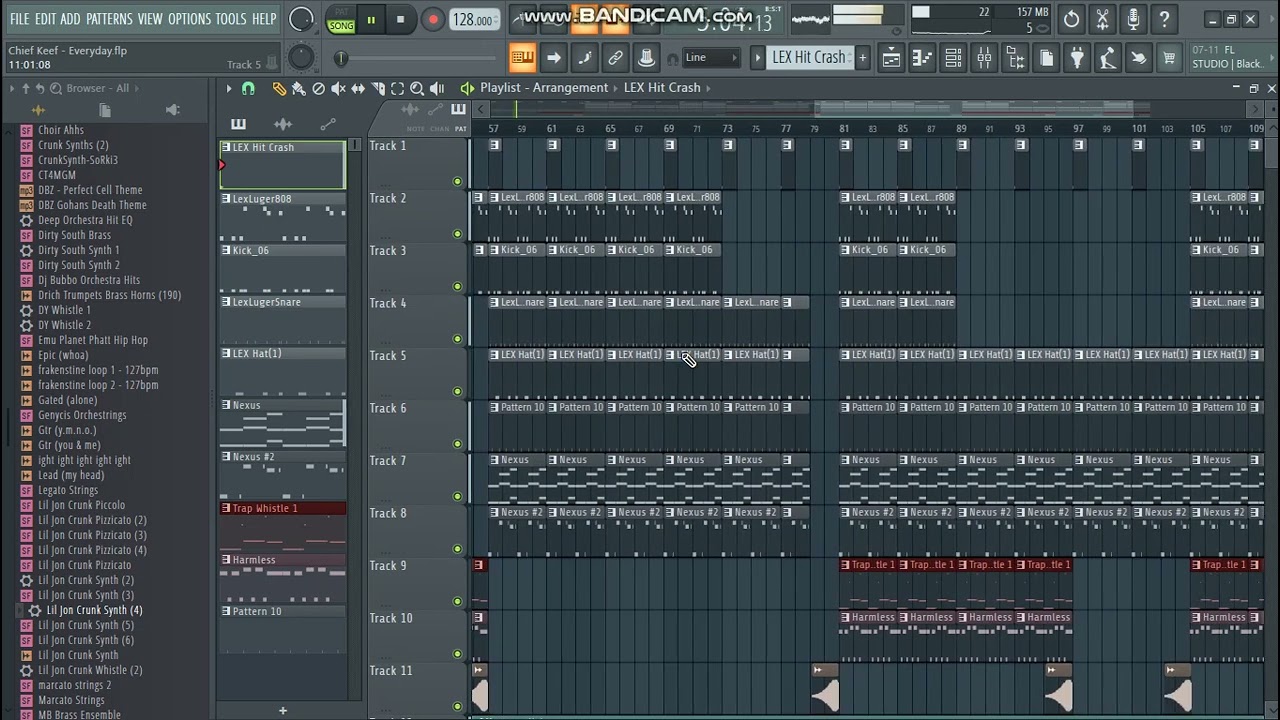Stop playback with the stop button
Image resolution: width=1280 pixels, height=720 pixels.
click(x=400, y=20)
